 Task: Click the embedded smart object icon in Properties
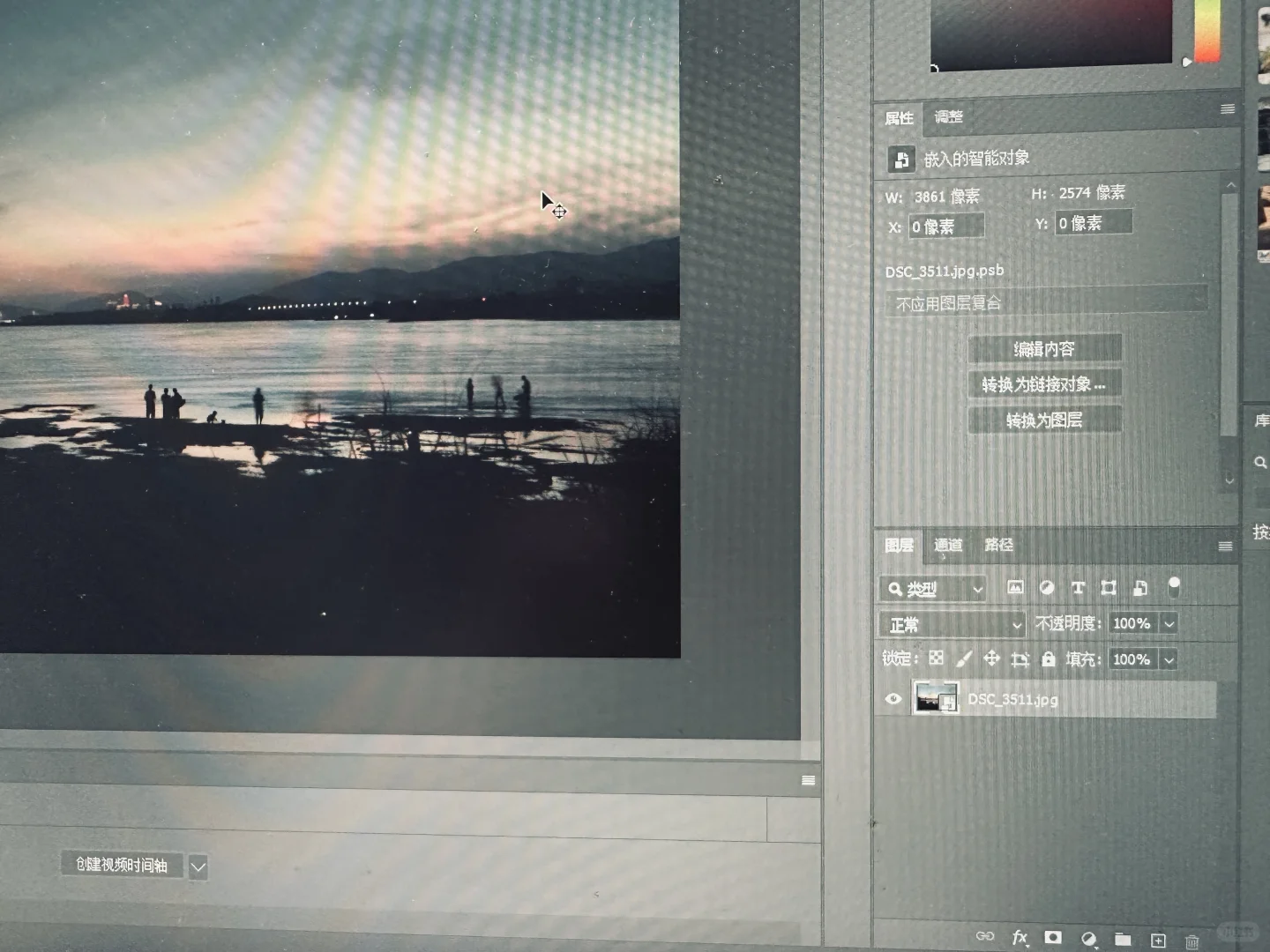pos(900,160)
